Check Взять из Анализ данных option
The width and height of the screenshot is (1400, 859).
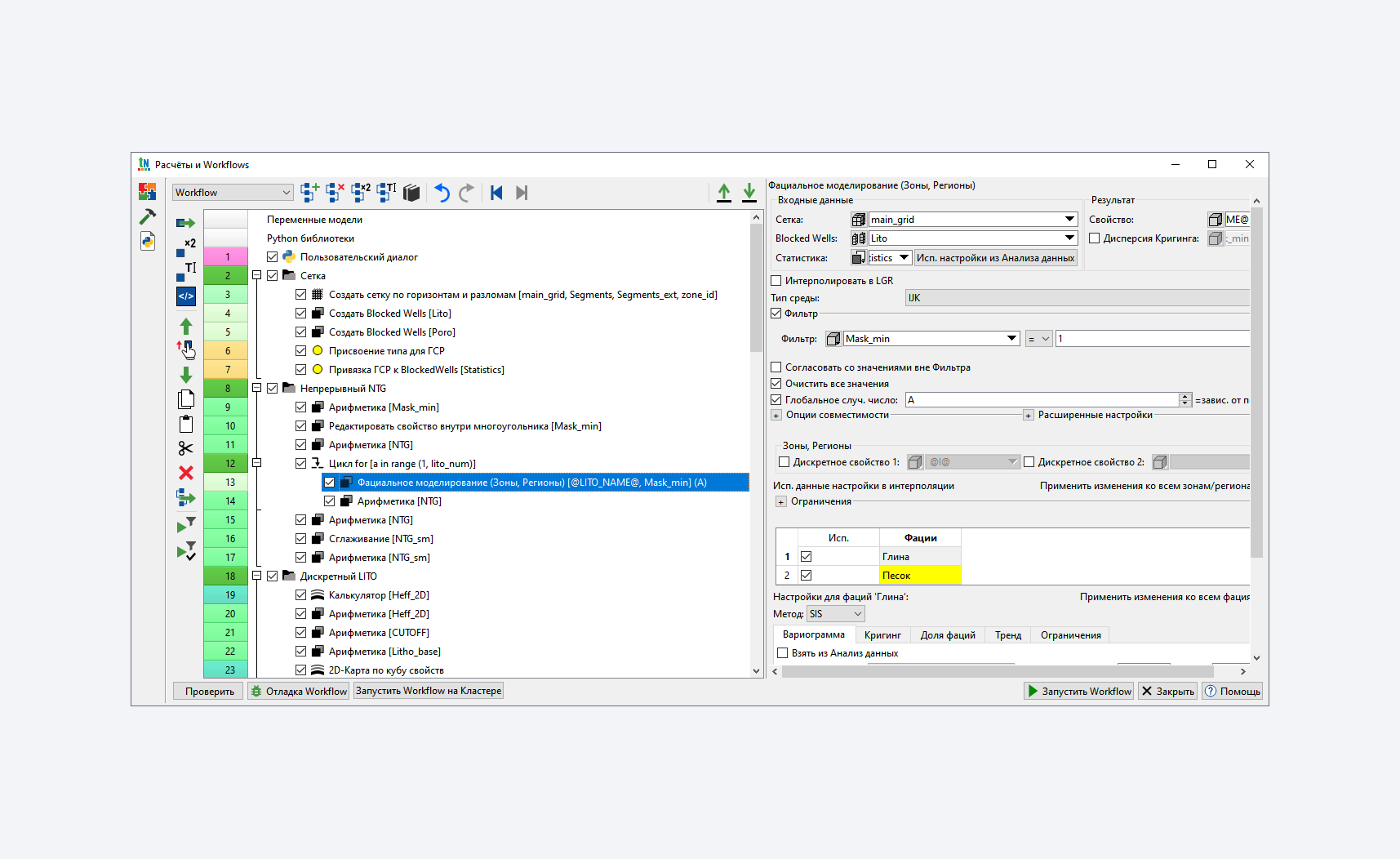pos(783,653)
